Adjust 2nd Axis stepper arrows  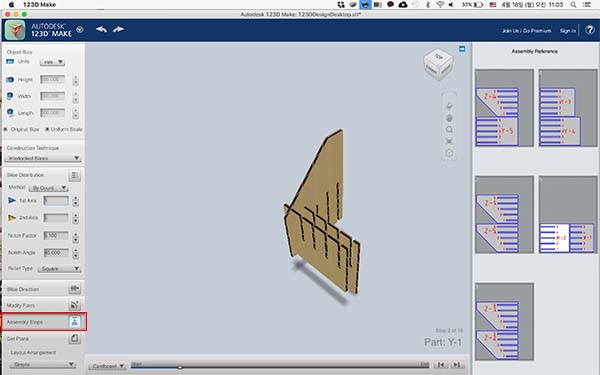tap(75, 218)
